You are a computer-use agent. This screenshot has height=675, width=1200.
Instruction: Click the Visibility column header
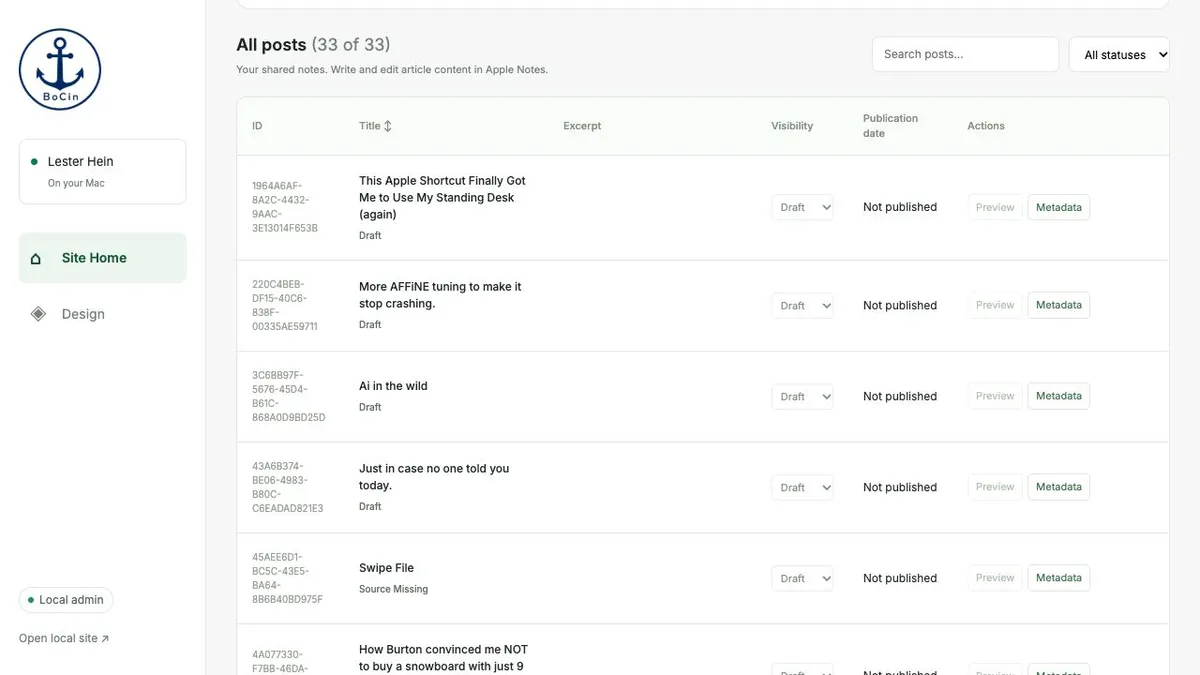click(792, 126)
